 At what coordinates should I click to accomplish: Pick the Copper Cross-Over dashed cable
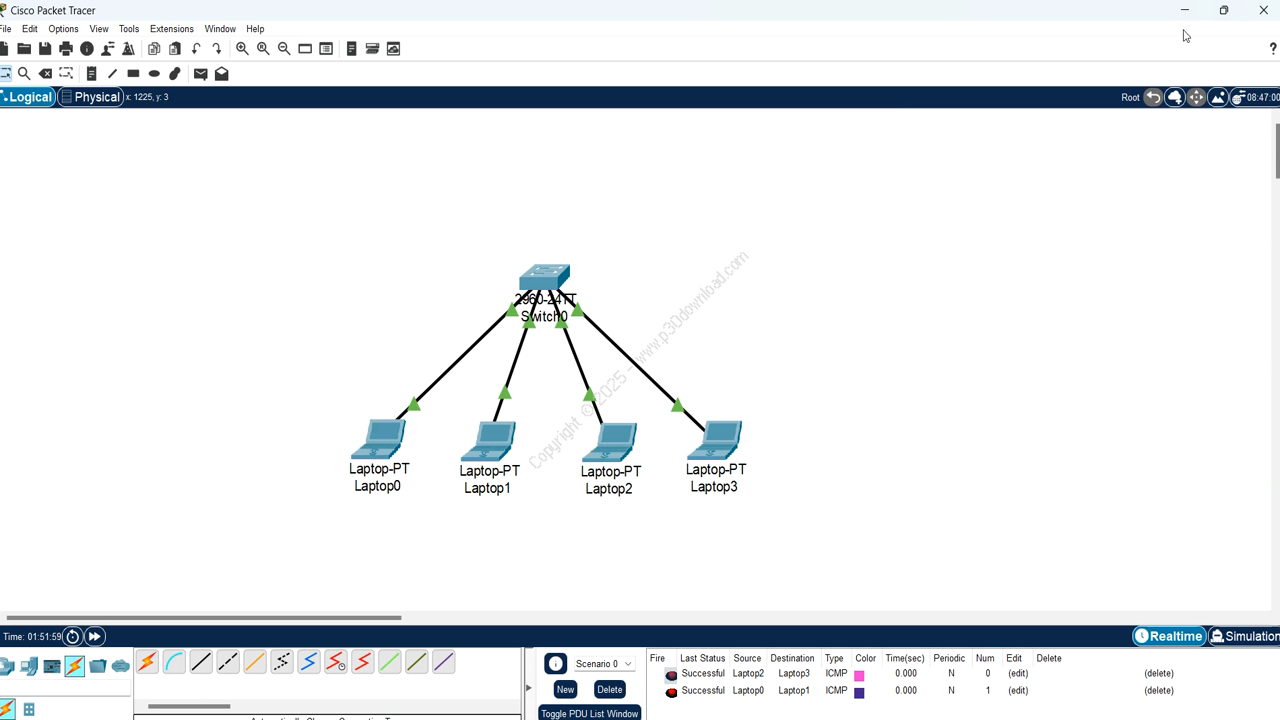[228, 662]
